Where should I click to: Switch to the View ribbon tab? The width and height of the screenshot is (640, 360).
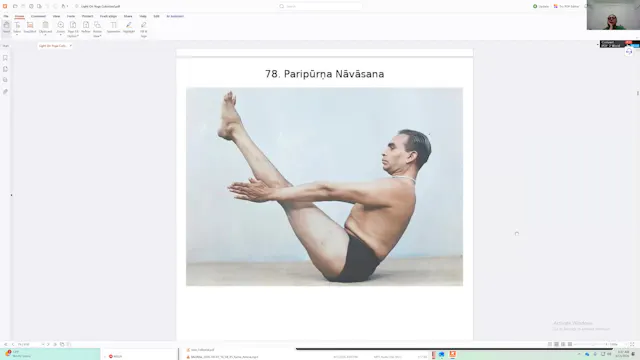56,16
